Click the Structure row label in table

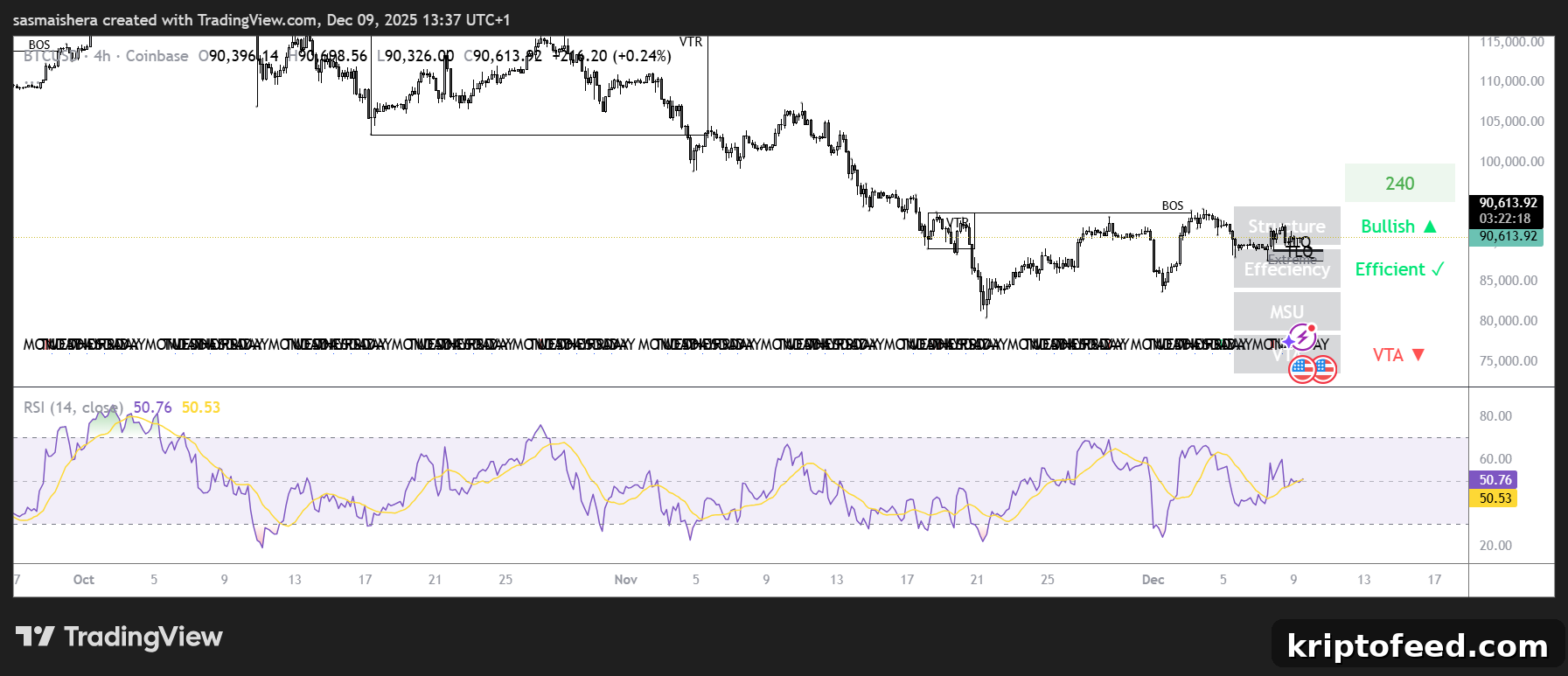click(1286, 226)
